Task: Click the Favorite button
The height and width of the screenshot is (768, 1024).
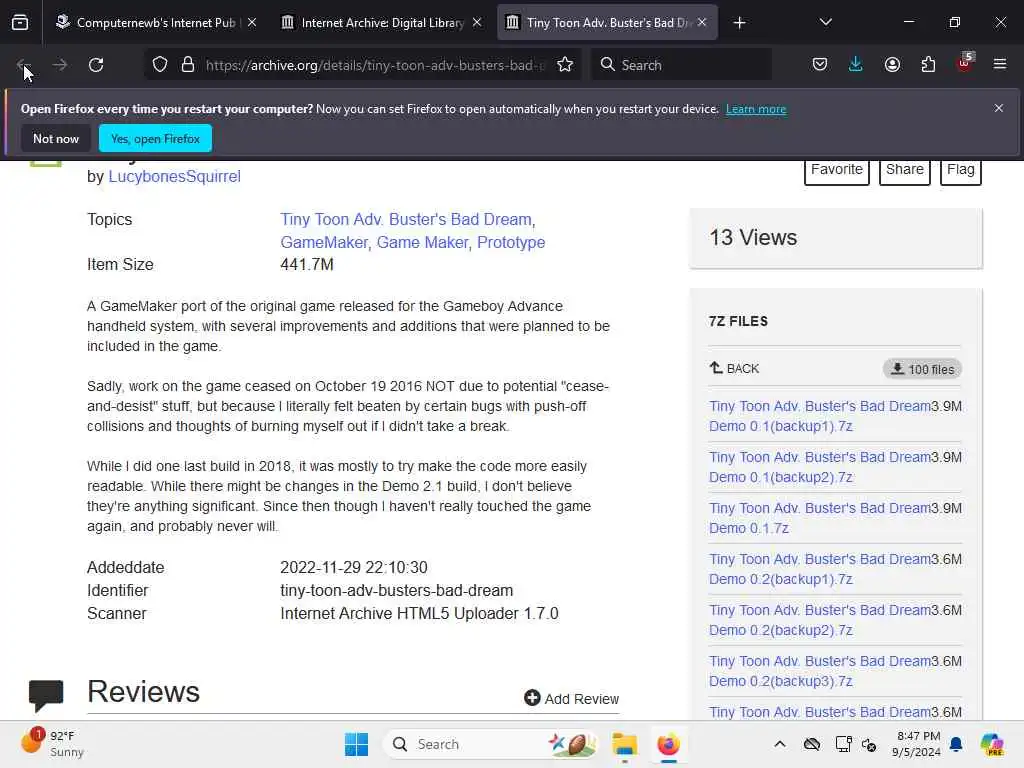Action: [837, 170]
